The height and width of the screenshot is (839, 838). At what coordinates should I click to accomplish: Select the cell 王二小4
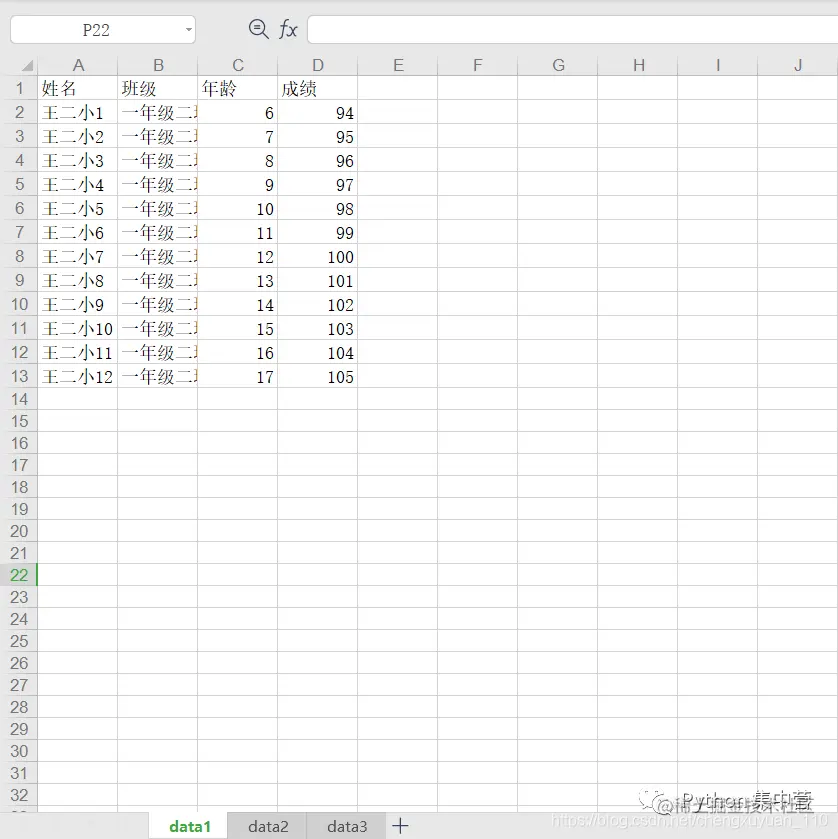pyautogui.click(x=78, y=185)
